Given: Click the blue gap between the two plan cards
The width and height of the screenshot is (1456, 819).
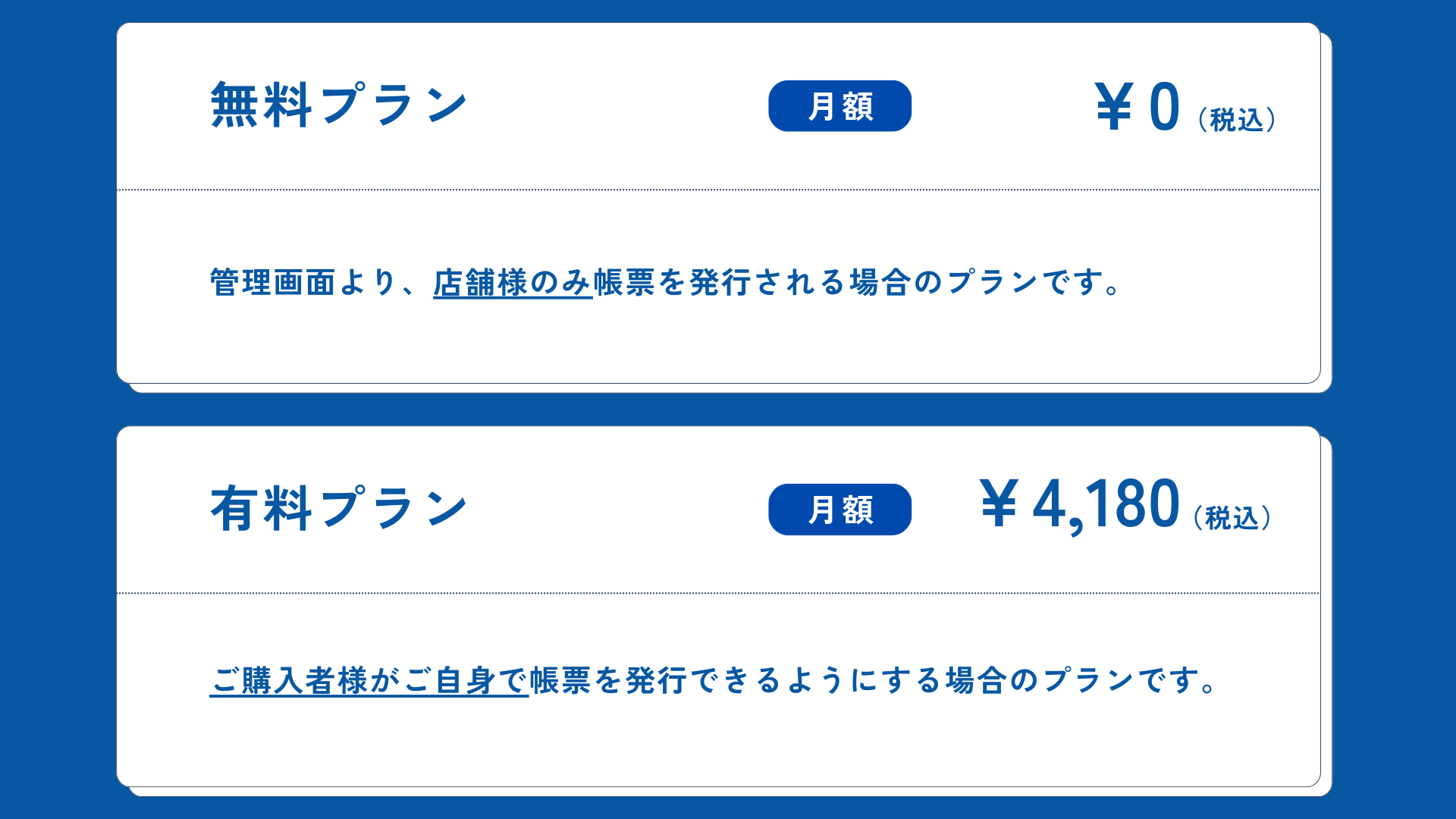Looking at the screenshot, I should (x=718, y=409).
